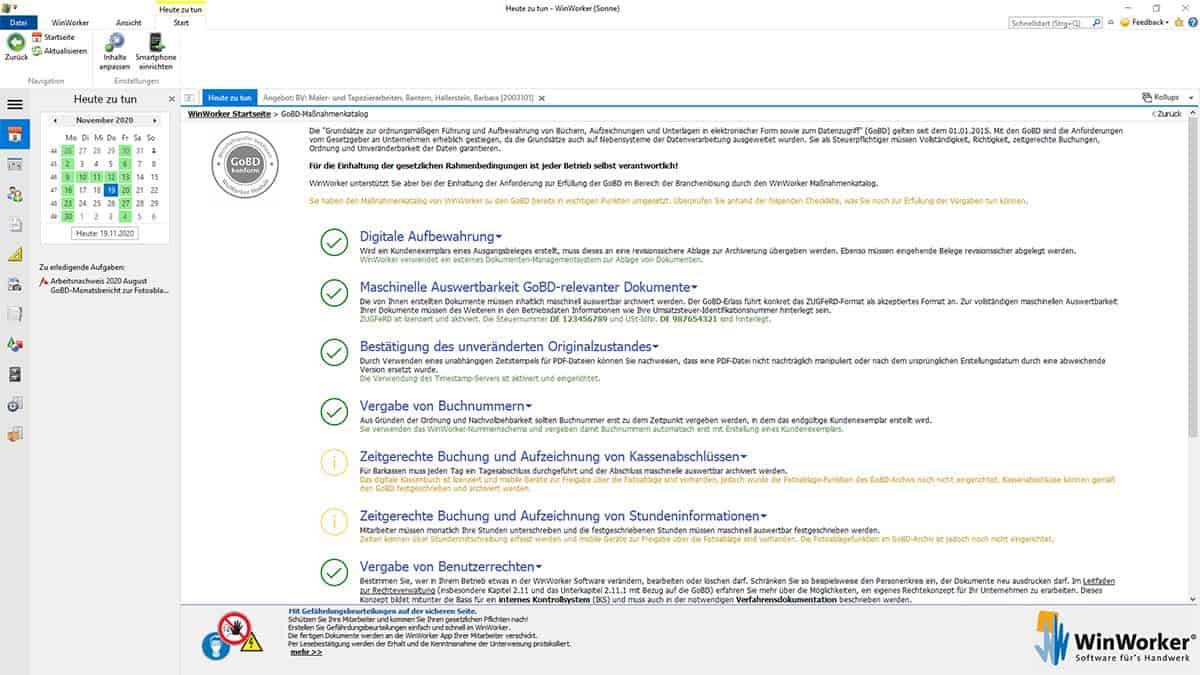Open help via the blue question mark
The image size is (1200, 675).
[1191, 22]
